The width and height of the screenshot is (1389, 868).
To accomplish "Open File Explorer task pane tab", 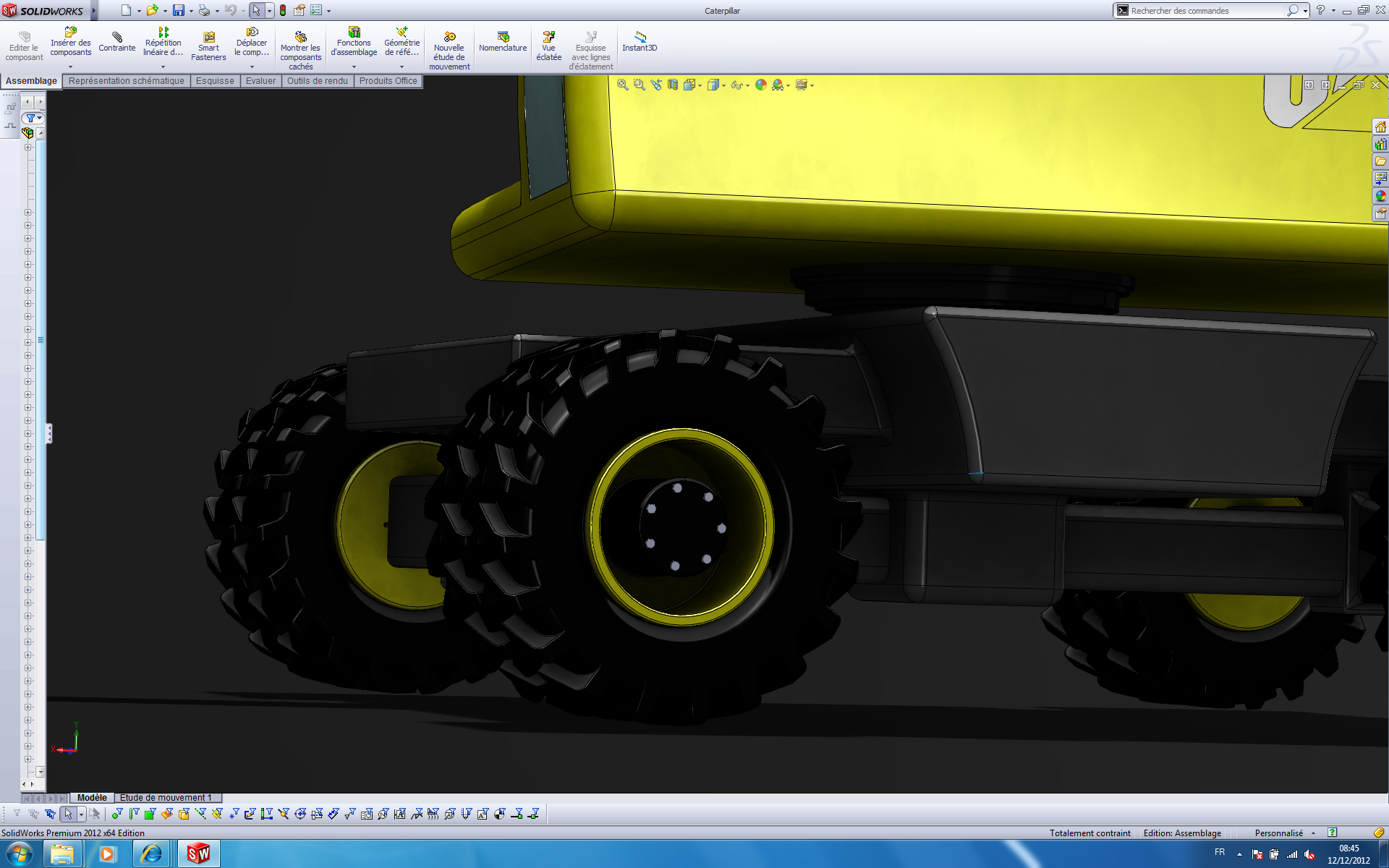I will coord(1380,161).
